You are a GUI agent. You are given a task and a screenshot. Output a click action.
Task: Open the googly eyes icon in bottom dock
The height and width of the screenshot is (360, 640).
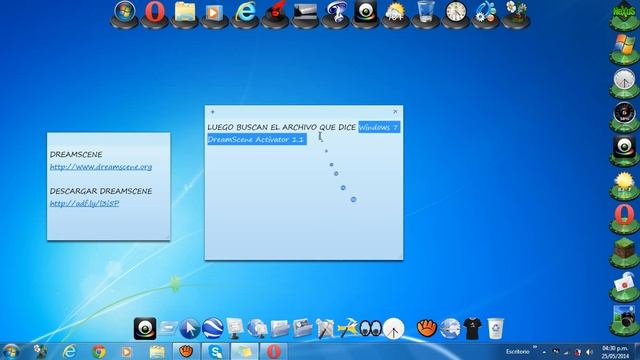tap(370, 329)
